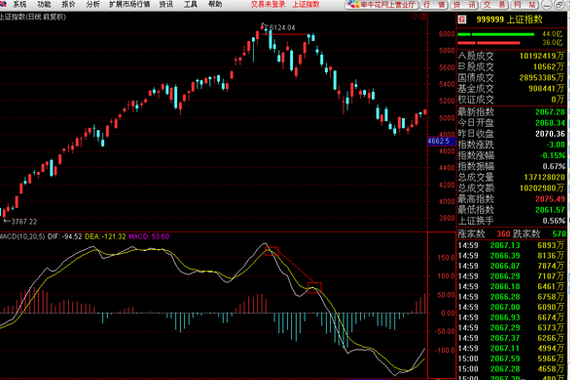Screen dimensions: 570x380
Task: Open the 资讯 menu
Action: (x=166, y=4)
